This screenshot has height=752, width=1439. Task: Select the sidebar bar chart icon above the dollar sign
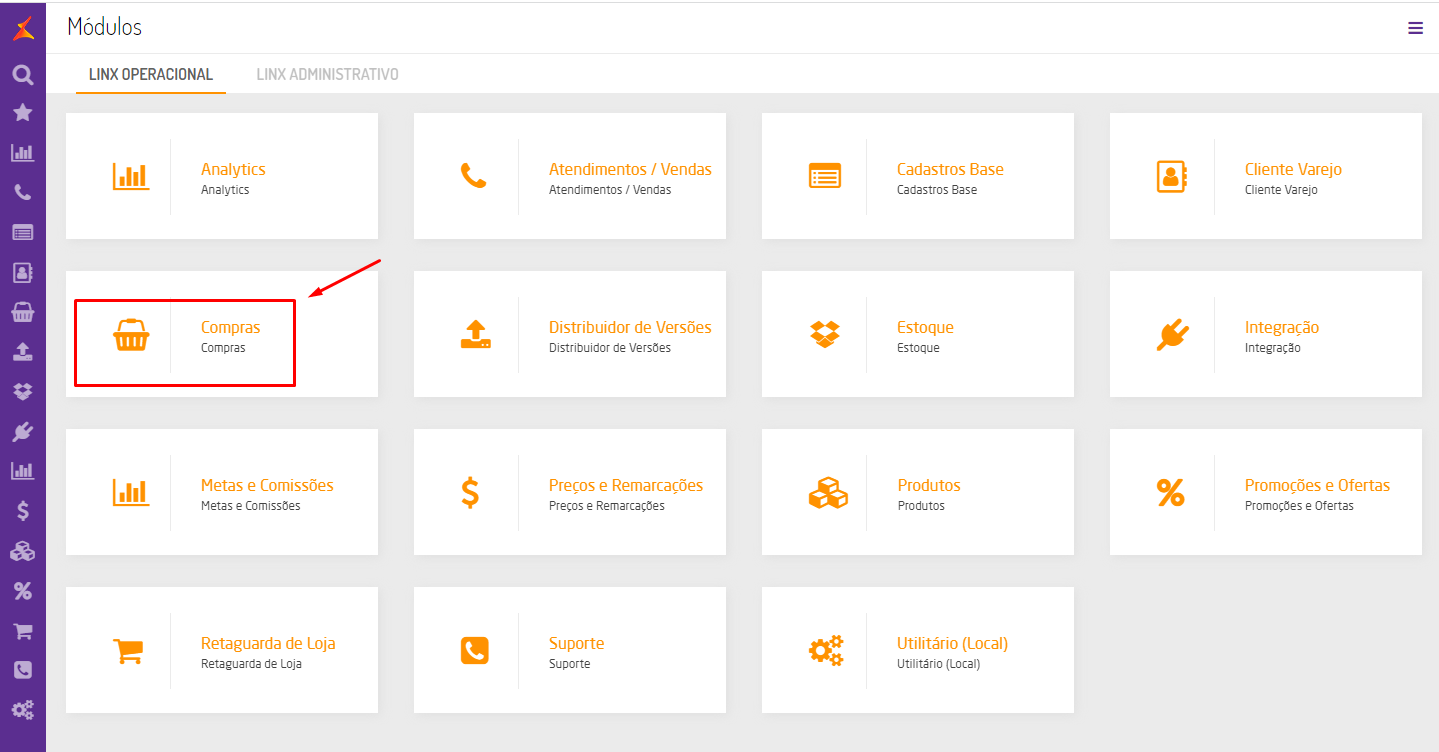pyautogui.click(x=23, y=470)
